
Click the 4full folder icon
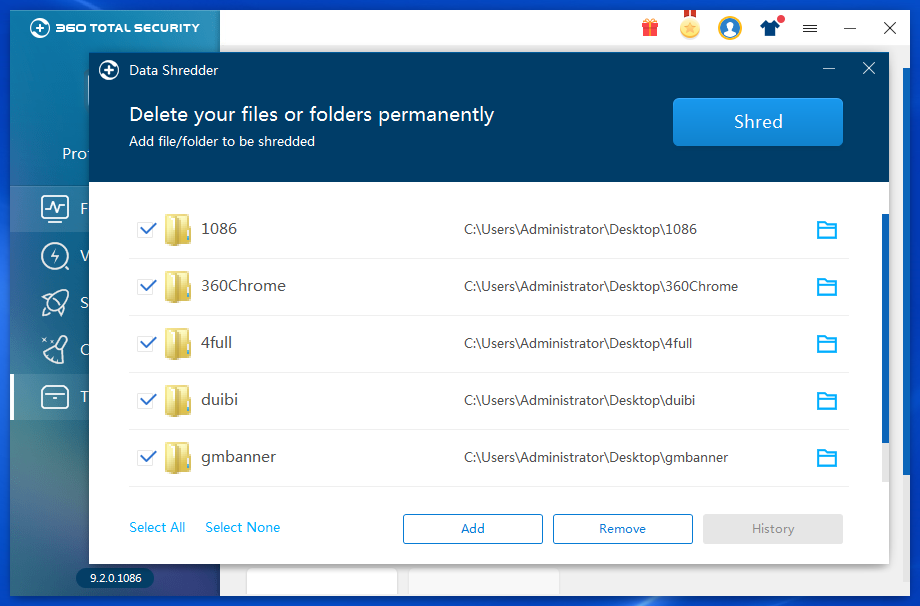point(177,343)
